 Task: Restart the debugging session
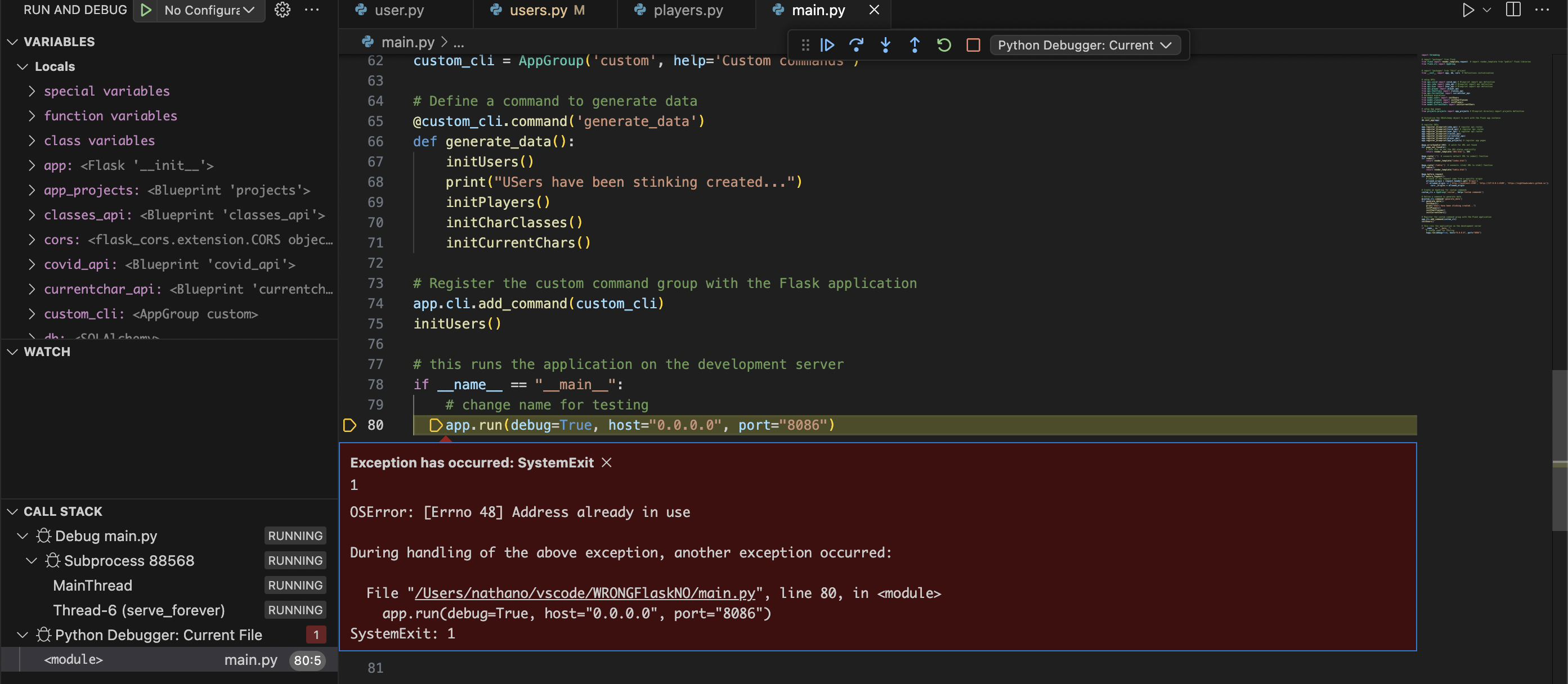944,45
